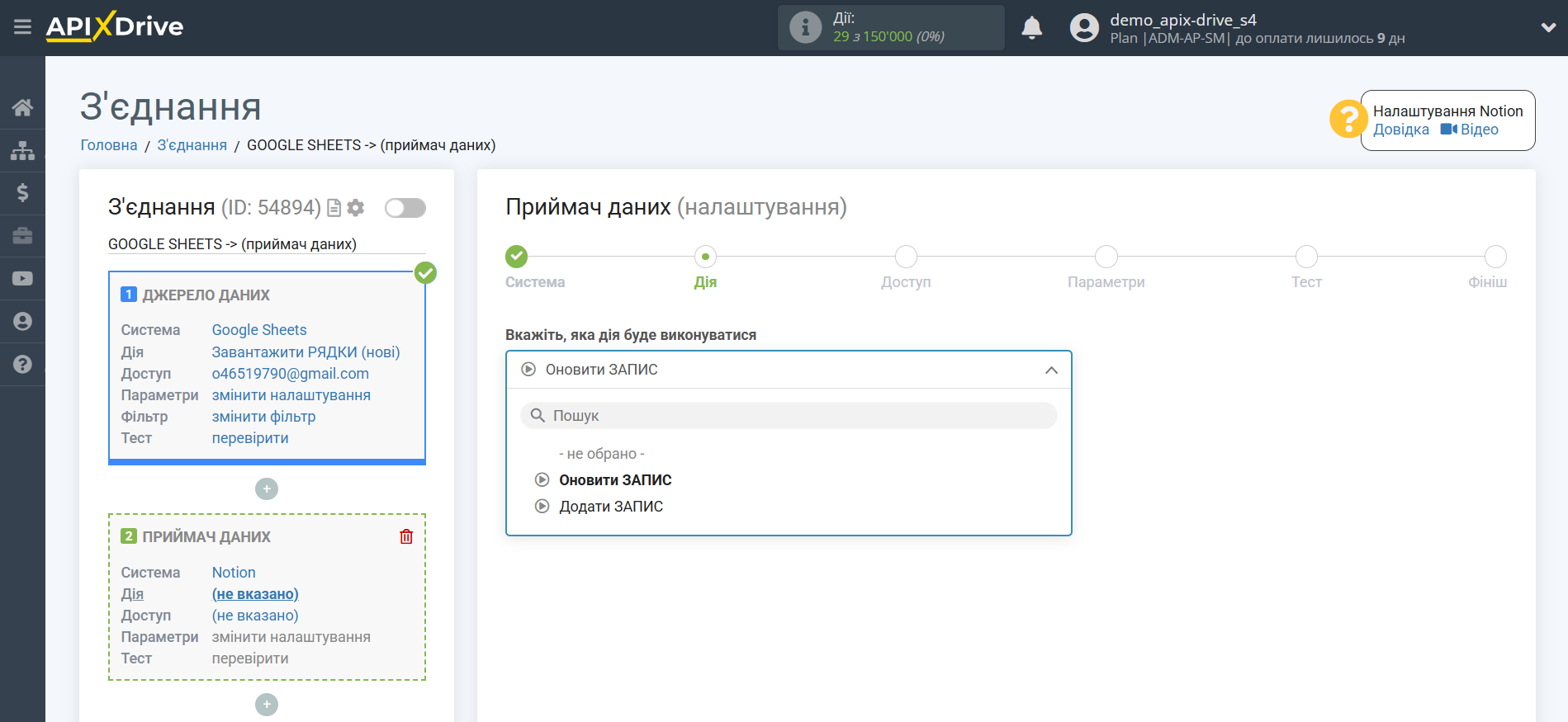Click the yellow question mark help icon
The width and height of the screenshot is (1568, 722).
(x=1348, y=120)
